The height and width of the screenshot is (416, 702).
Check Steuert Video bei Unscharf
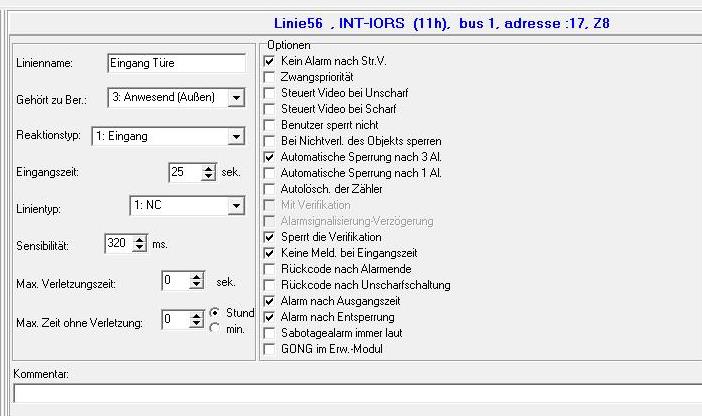tap(270, 93)
